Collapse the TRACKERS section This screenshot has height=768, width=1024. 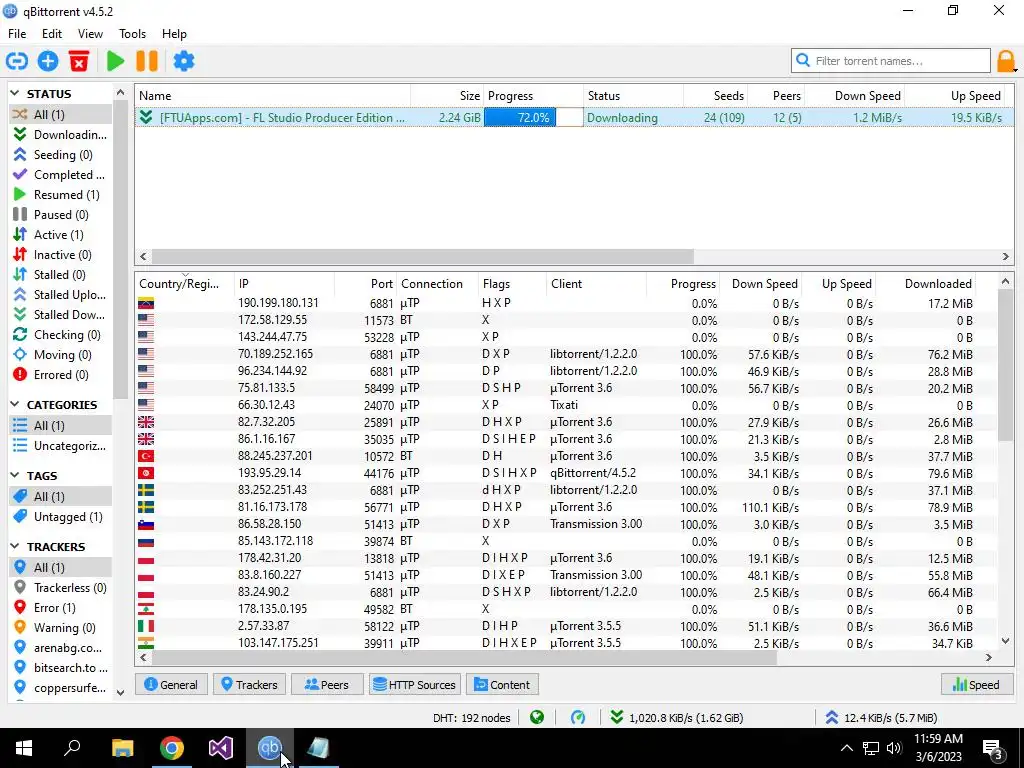(x=15, y=547)
